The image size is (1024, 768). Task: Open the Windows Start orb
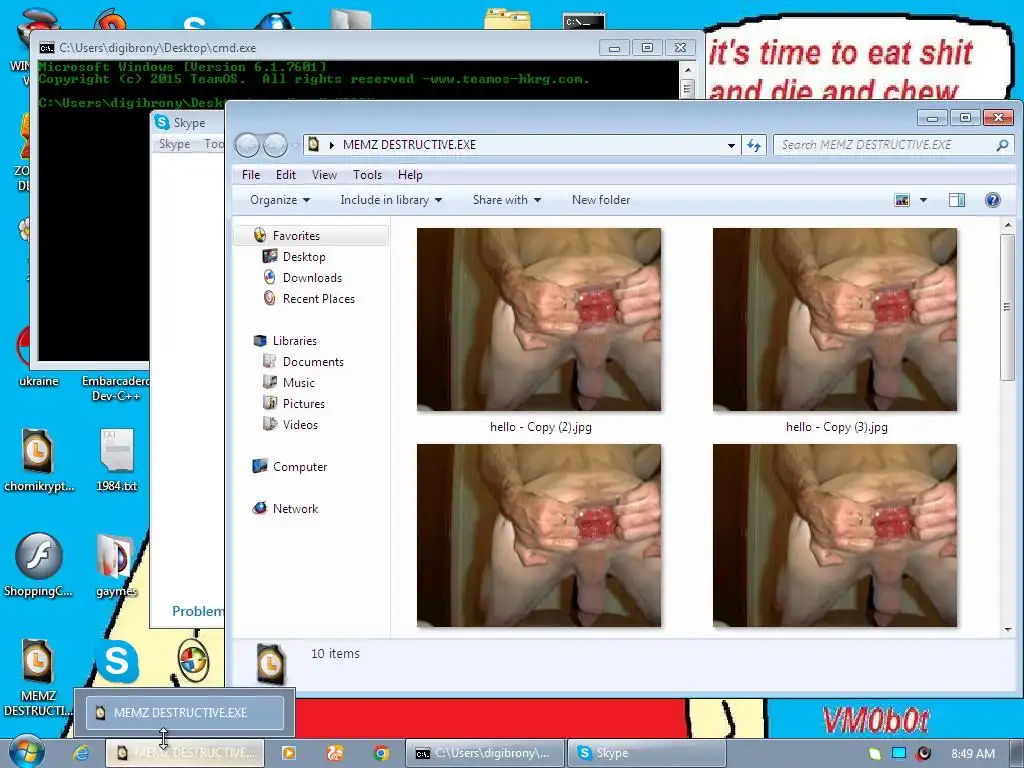(x=25, y=752)
